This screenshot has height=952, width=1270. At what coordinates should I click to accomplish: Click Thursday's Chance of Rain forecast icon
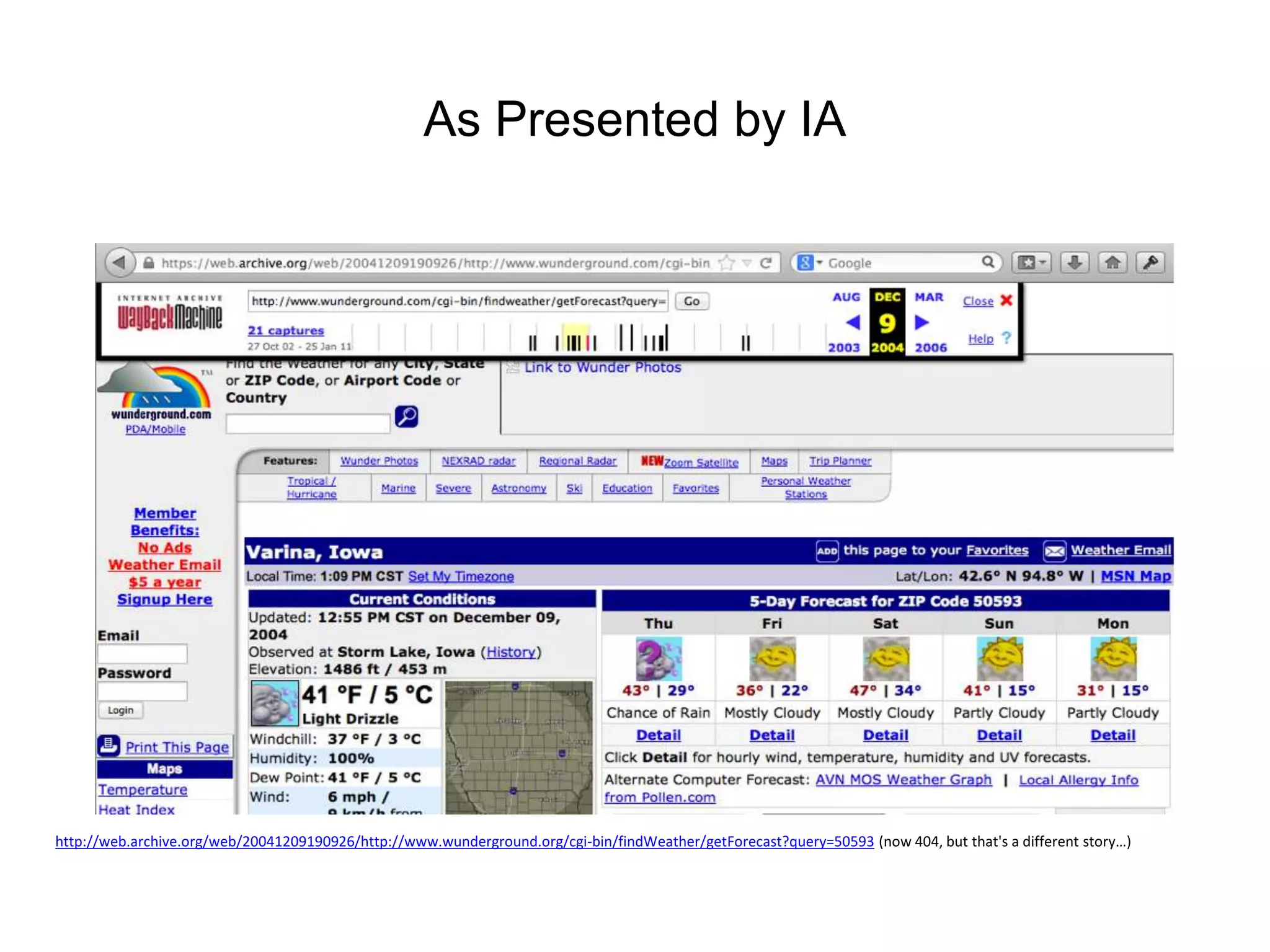tap(659, 658)
